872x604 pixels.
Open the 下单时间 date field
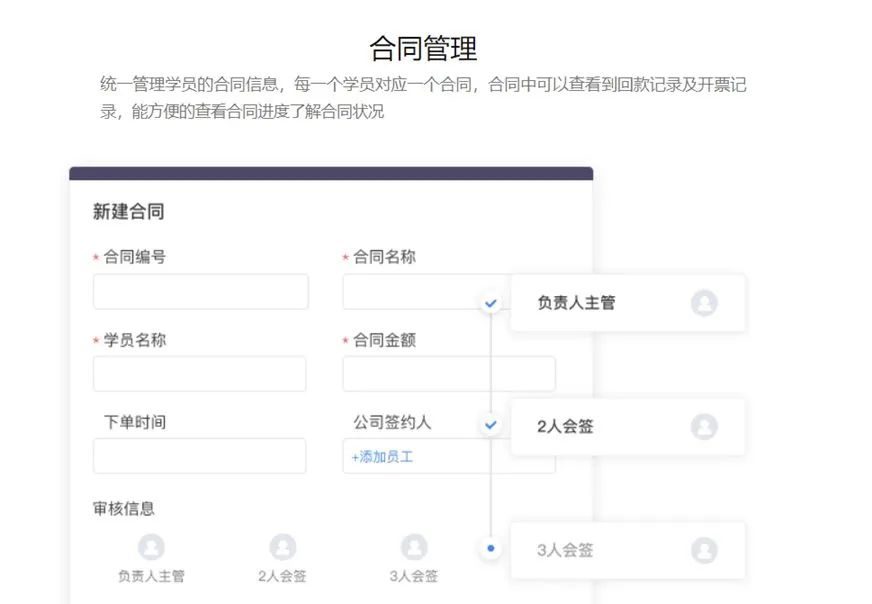[x=200, y=456]
